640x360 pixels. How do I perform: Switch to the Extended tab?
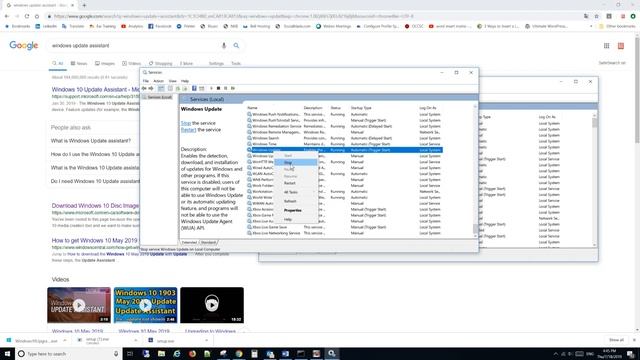[189, 242]
